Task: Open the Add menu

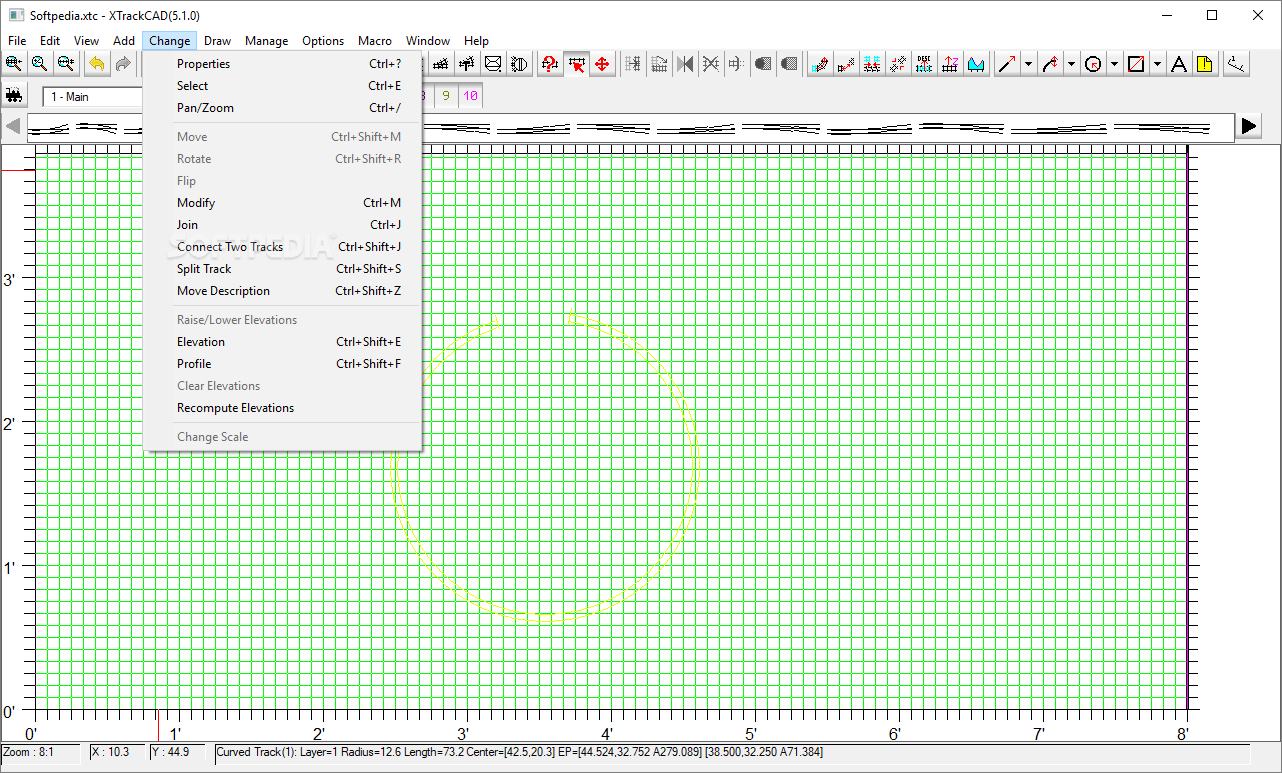Action: point(124,41)
